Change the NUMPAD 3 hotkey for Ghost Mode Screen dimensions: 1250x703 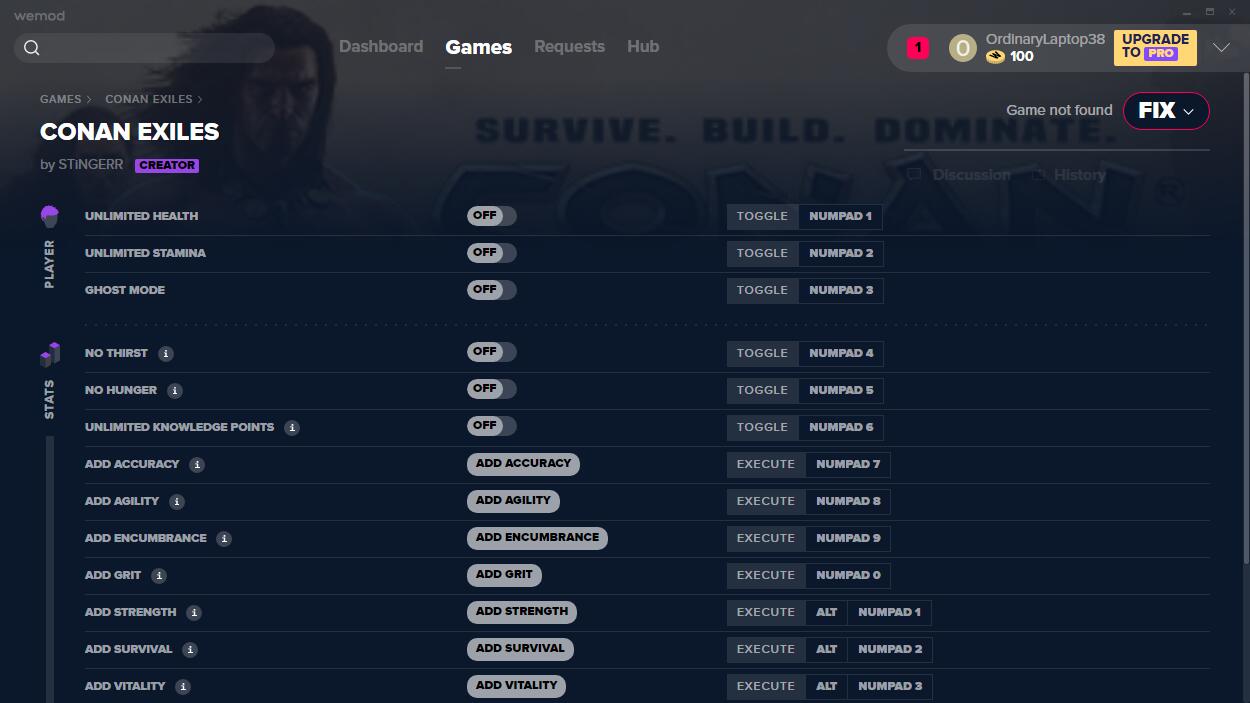point(841,290)
